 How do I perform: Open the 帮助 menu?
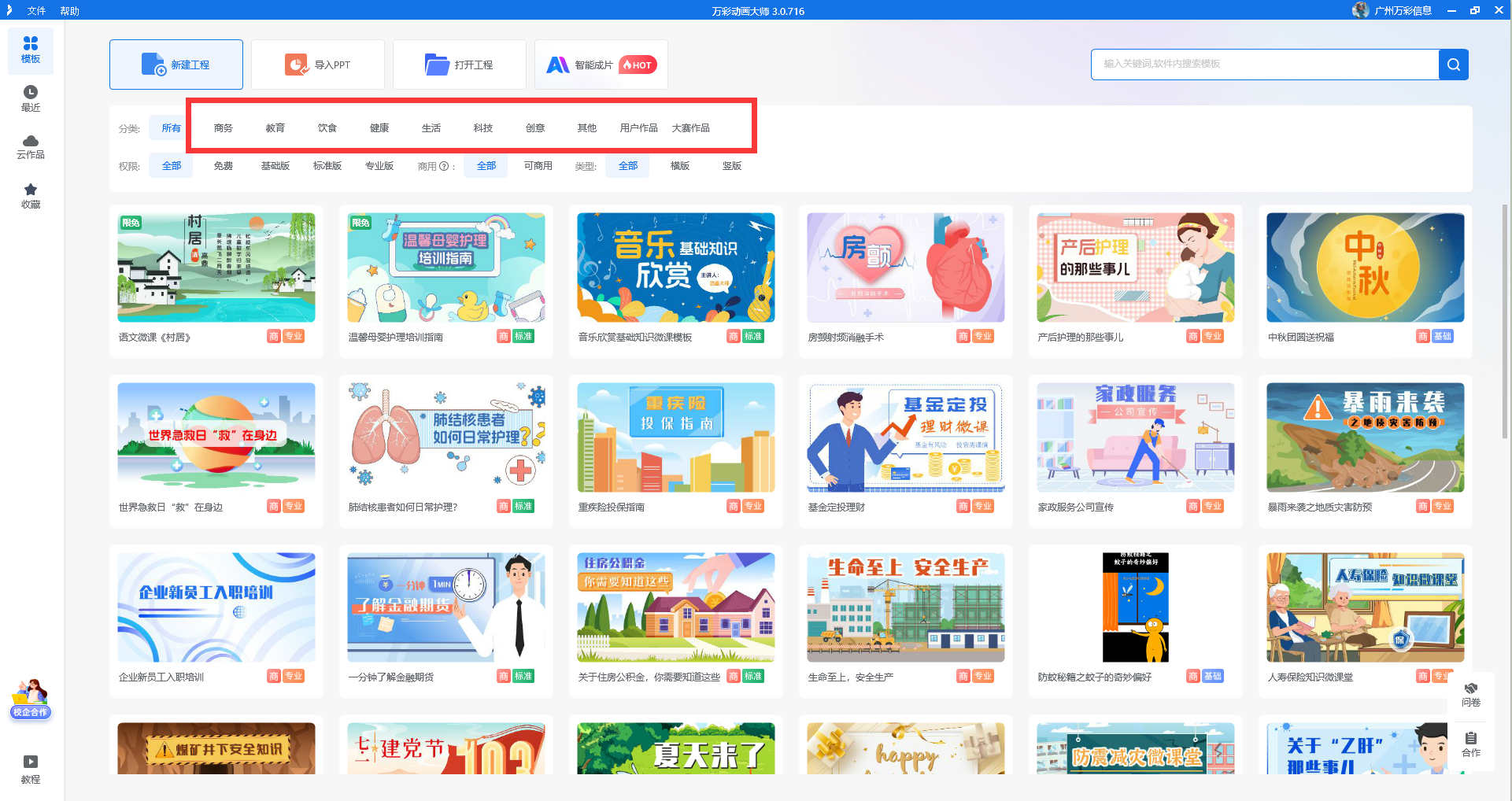coord(70,11)
